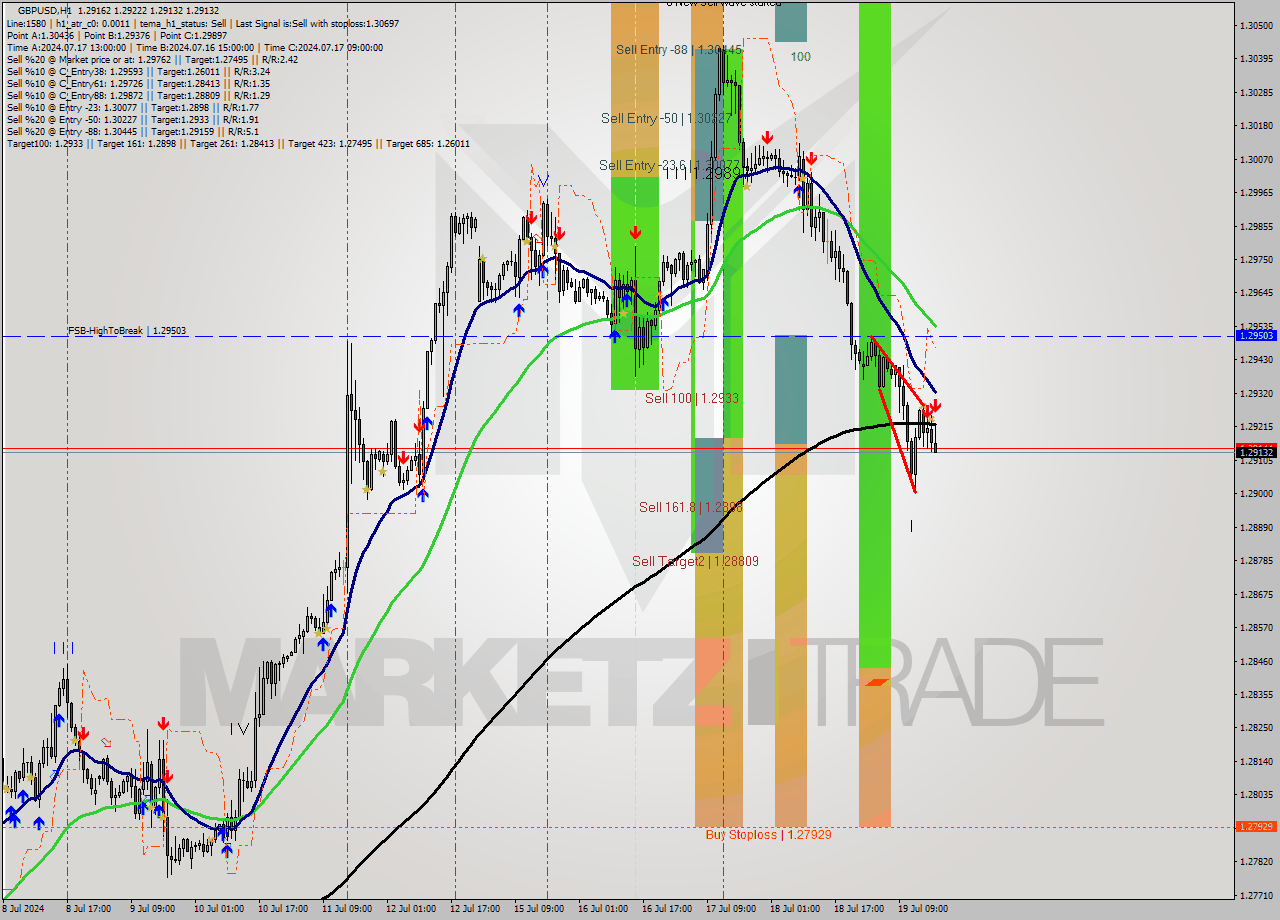Click the 1.29430 price axis label
This screenshot has height=920, width=1280.
coord(1256,360)
